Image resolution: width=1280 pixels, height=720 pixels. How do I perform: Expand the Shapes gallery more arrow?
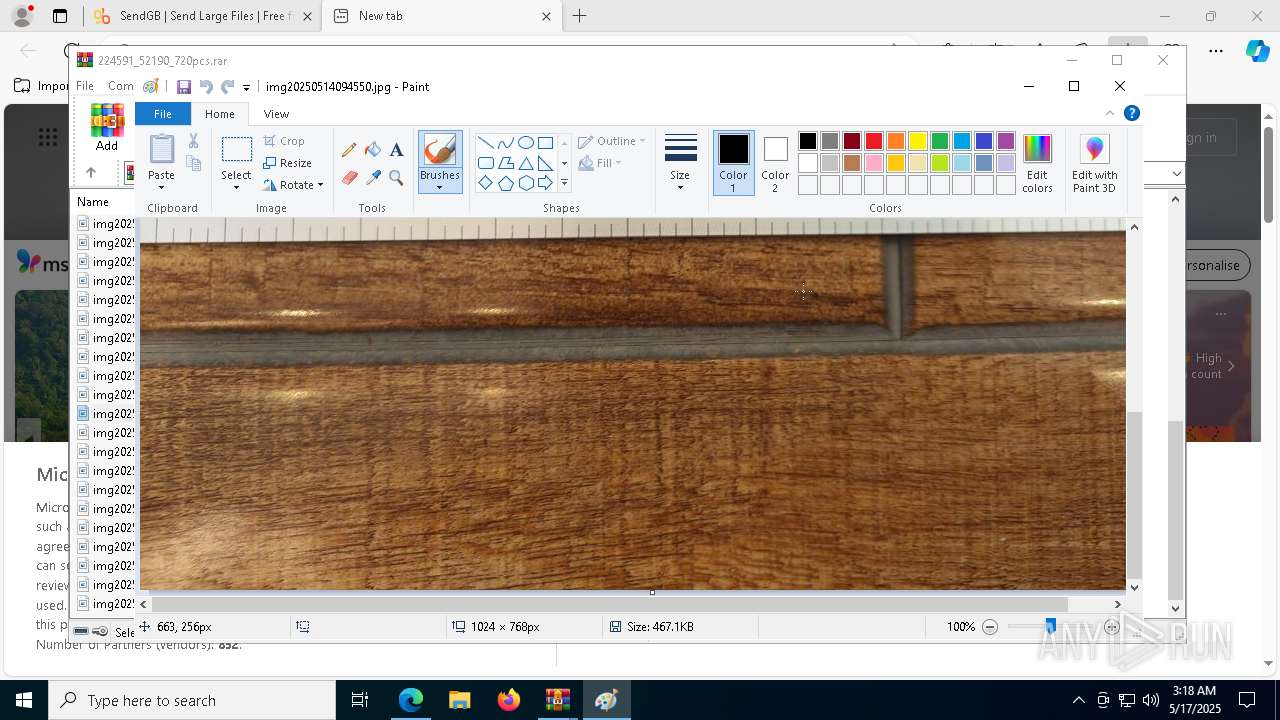click(564, 183)
